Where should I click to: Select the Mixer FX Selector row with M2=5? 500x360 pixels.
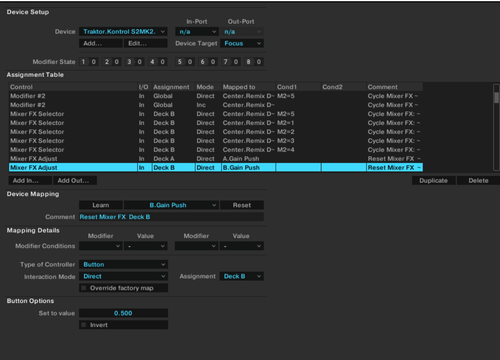216,114
